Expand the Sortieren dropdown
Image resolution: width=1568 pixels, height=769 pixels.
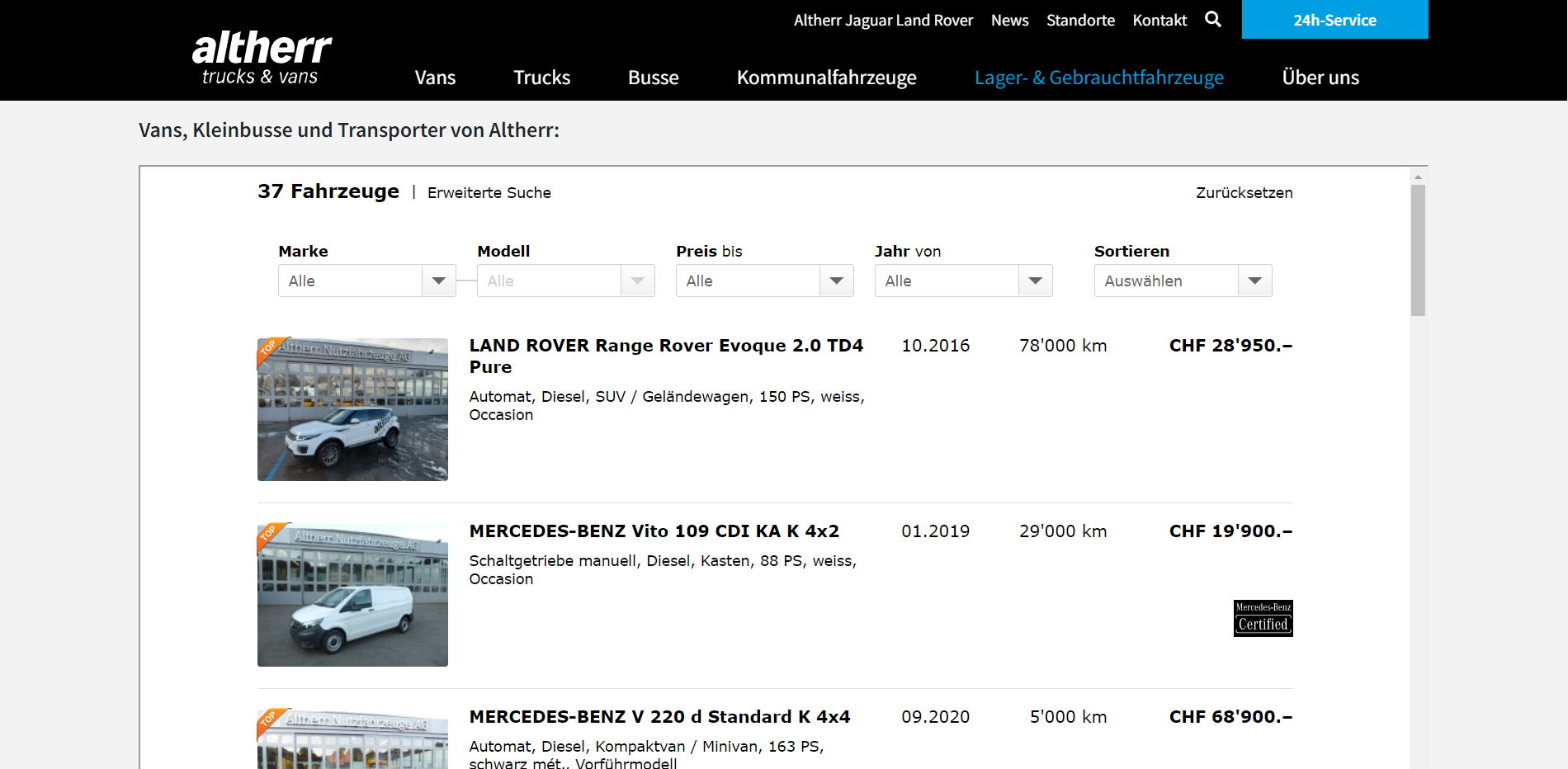tap(1183, 281)
